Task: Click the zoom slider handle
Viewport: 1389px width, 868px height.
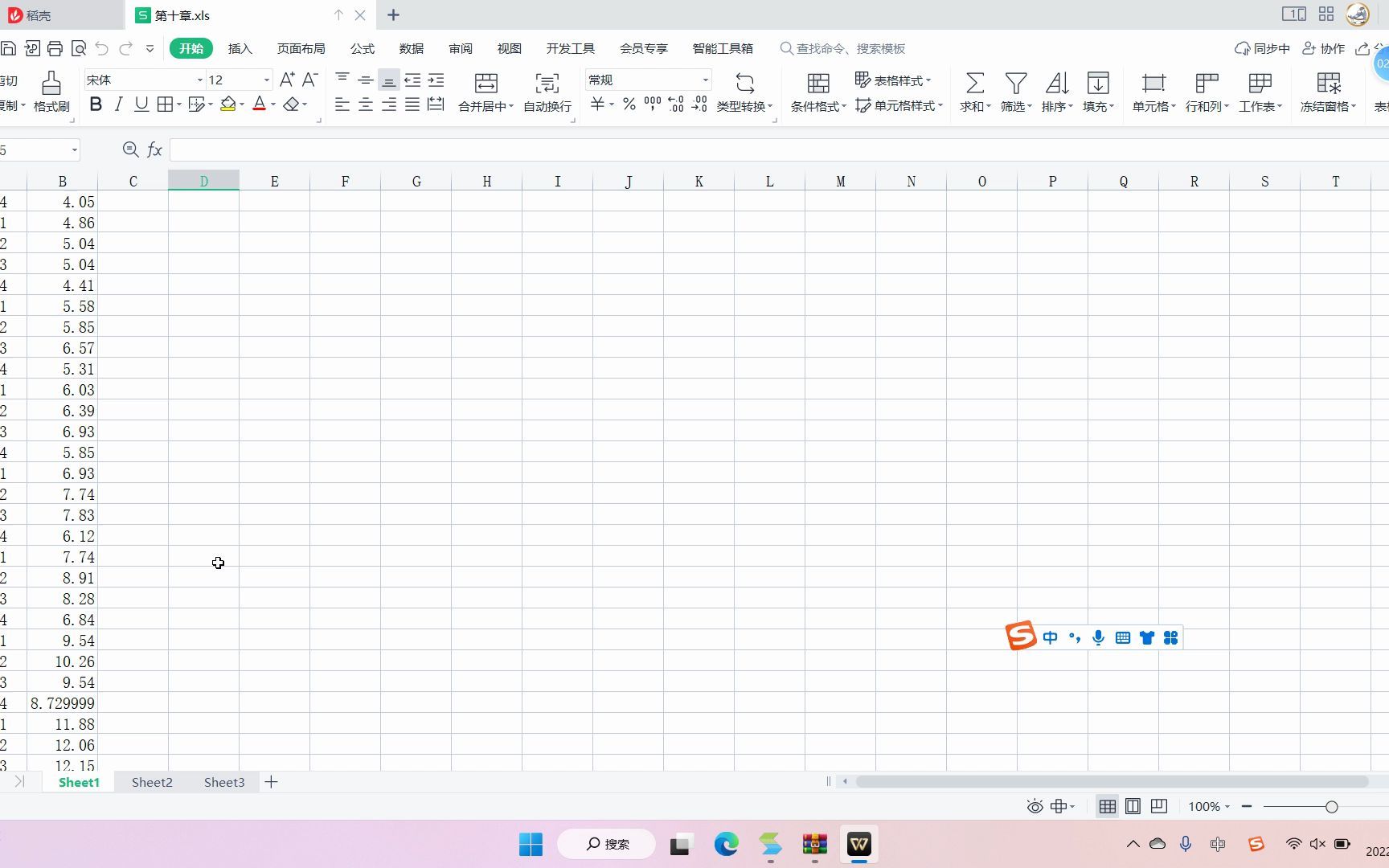Action: [1331, 806]
